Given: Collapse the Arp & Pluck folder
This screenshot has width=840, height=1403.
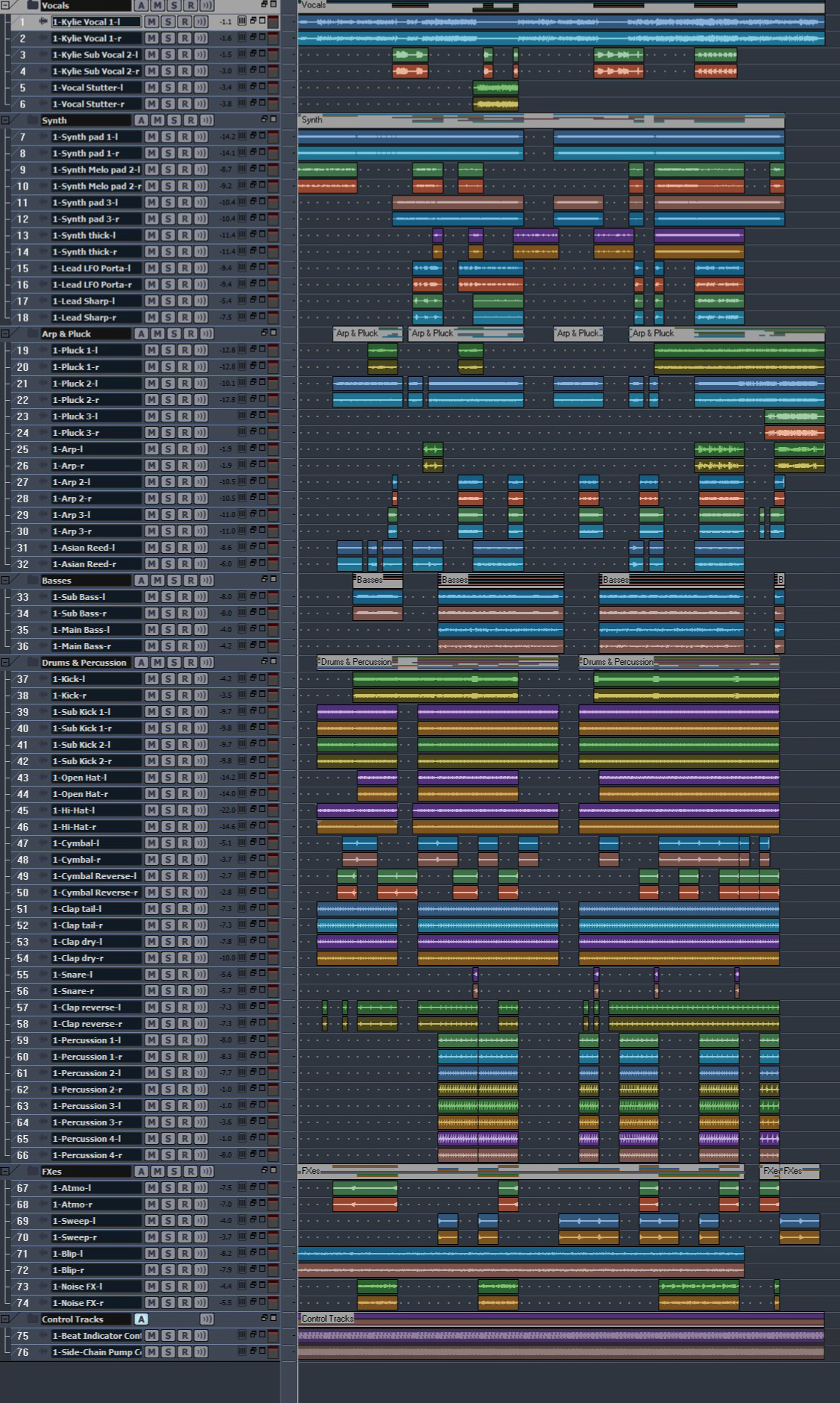Looking at the screenshot, I should click(x=6, y=333).
